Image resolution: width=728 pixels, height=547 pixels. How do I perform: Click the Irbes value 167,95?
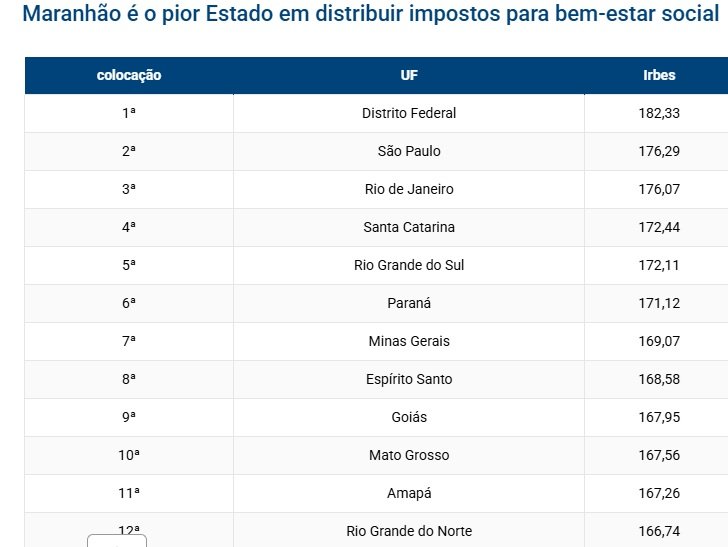click(x=659, y=417)
